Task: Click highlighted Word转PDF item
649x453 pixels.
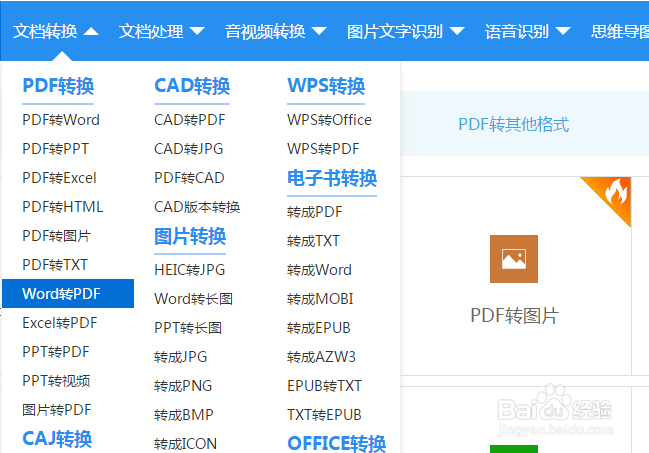Action: [68, 294]
